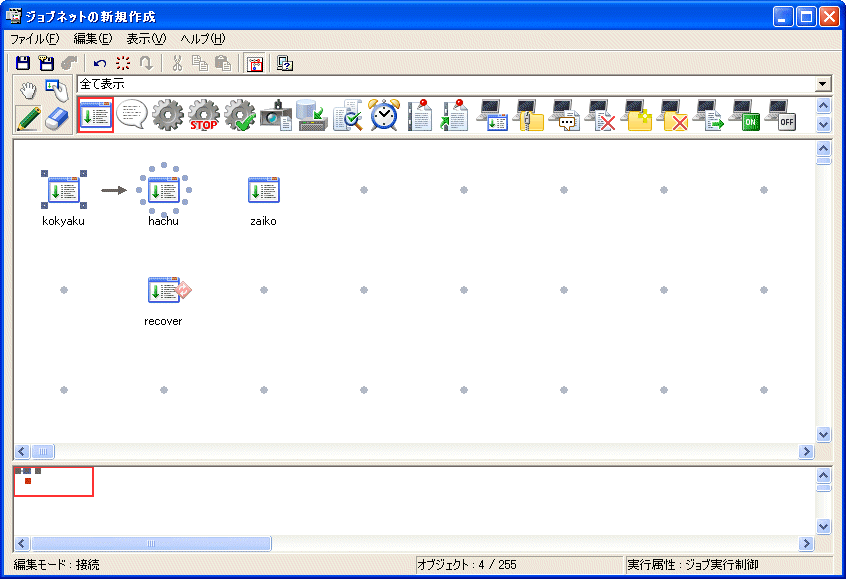Select the alarm clock icon
Image resolution: width=846 pixels, height=579 pixels.
click(x=384, y=114)
